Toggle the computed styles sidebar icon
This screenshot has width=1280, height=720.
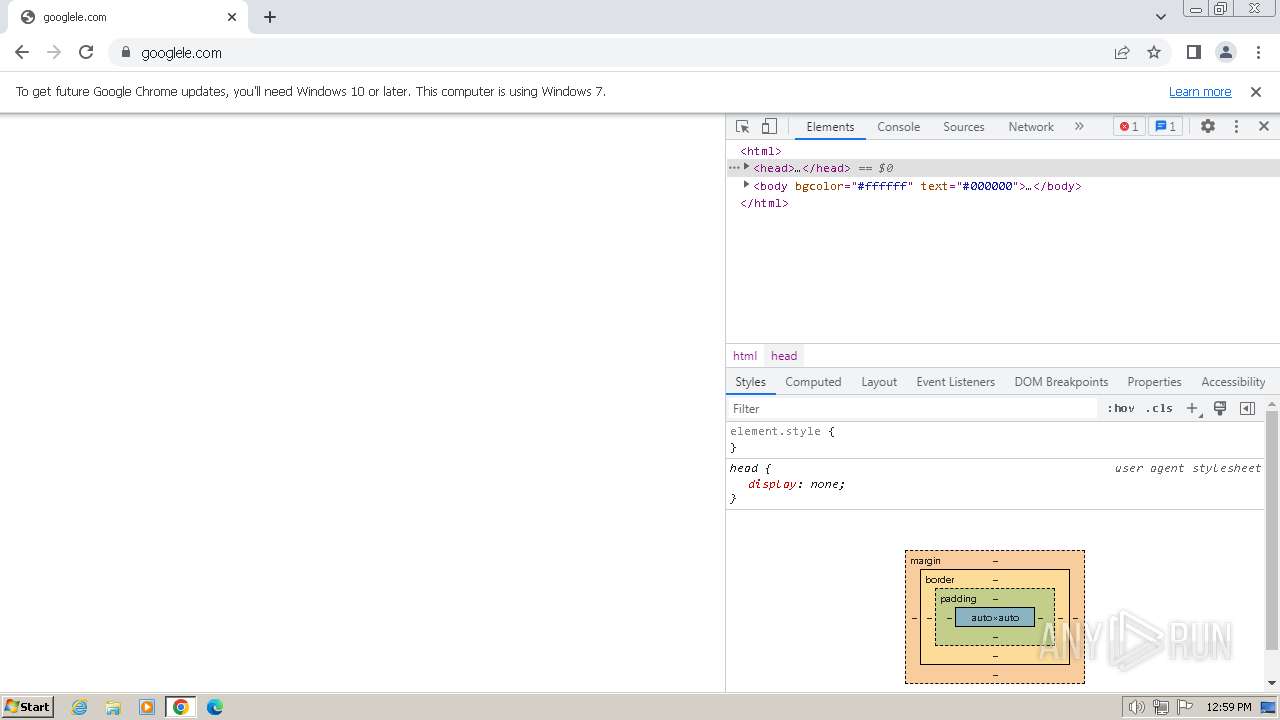click(x=1247, y=408)
